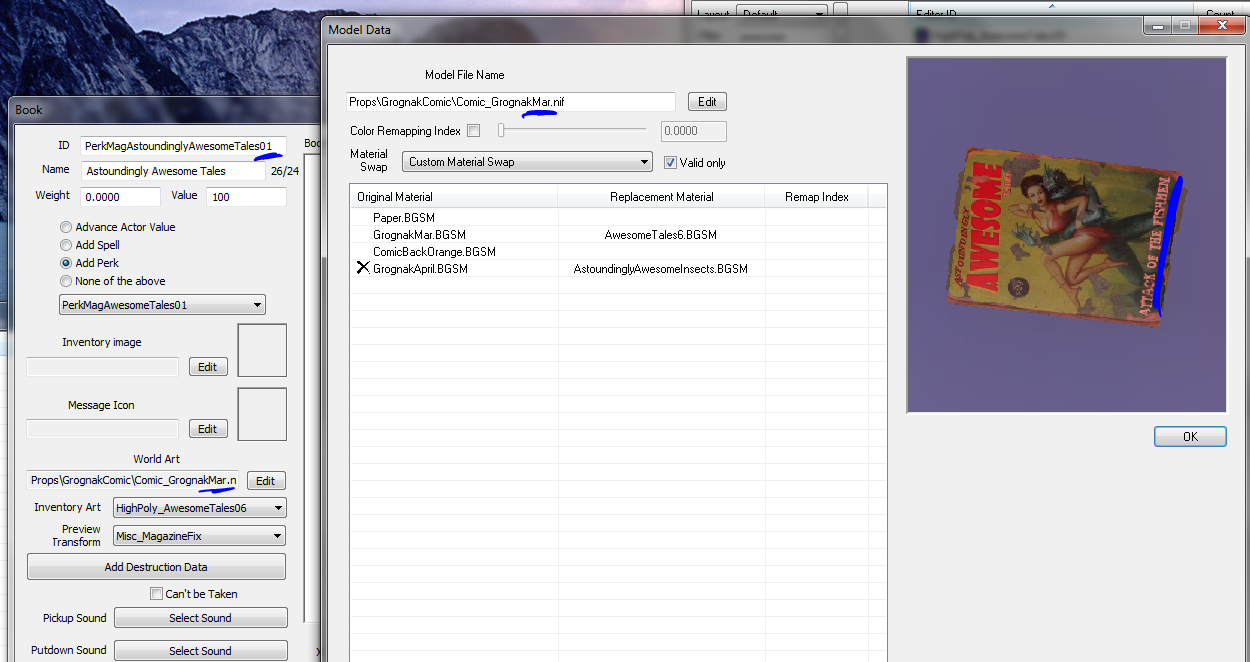Viewport: 1250px width, 662px height.
Task: Select the Advance Actor Value radio option
Action: coord(66,227)
